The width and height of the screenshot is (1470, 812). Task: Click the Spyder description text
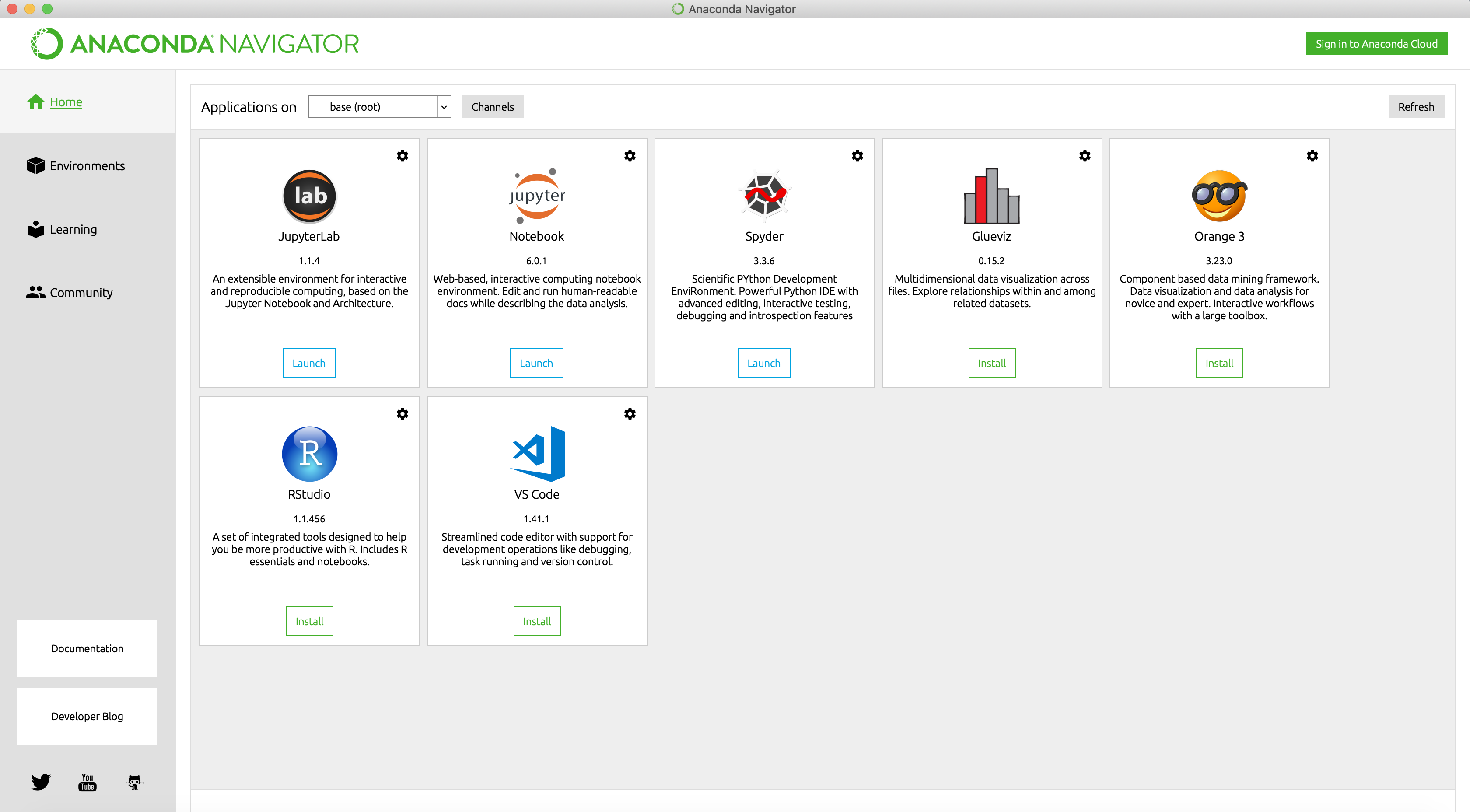(x=765, y=297)
